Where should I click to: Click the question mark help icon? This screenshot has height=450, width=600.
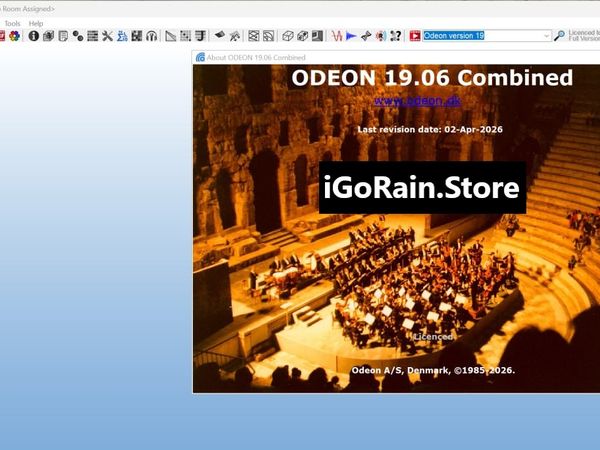coord(395,36)
